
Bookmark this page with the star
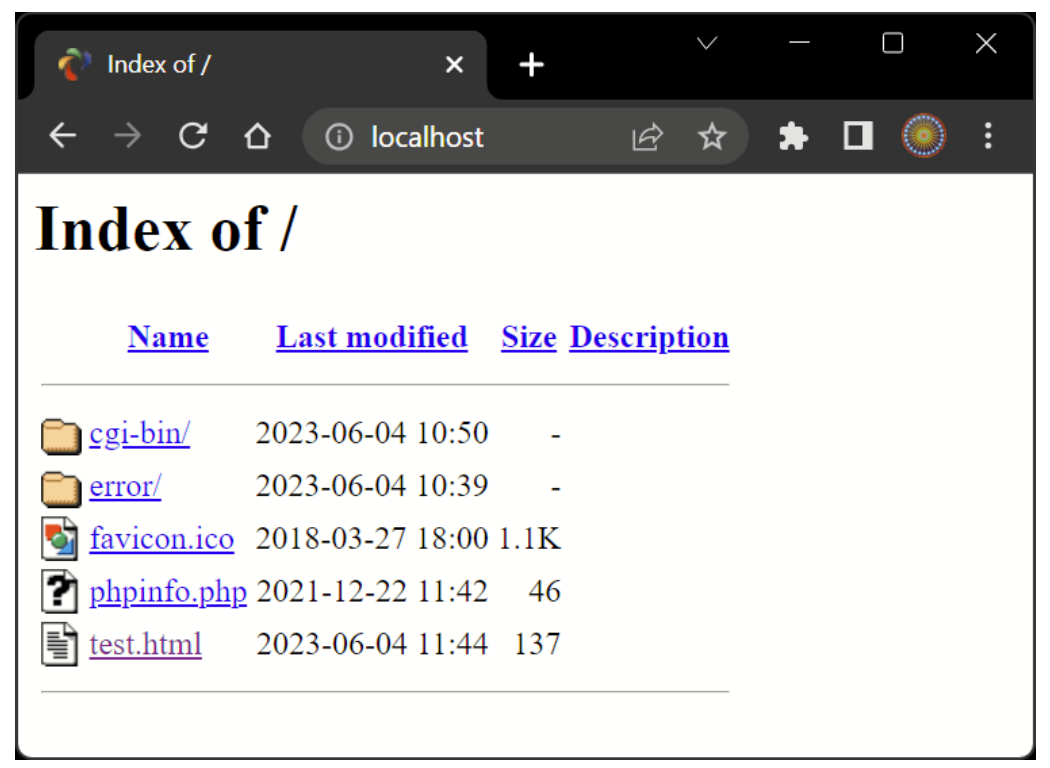click(711, 136)
